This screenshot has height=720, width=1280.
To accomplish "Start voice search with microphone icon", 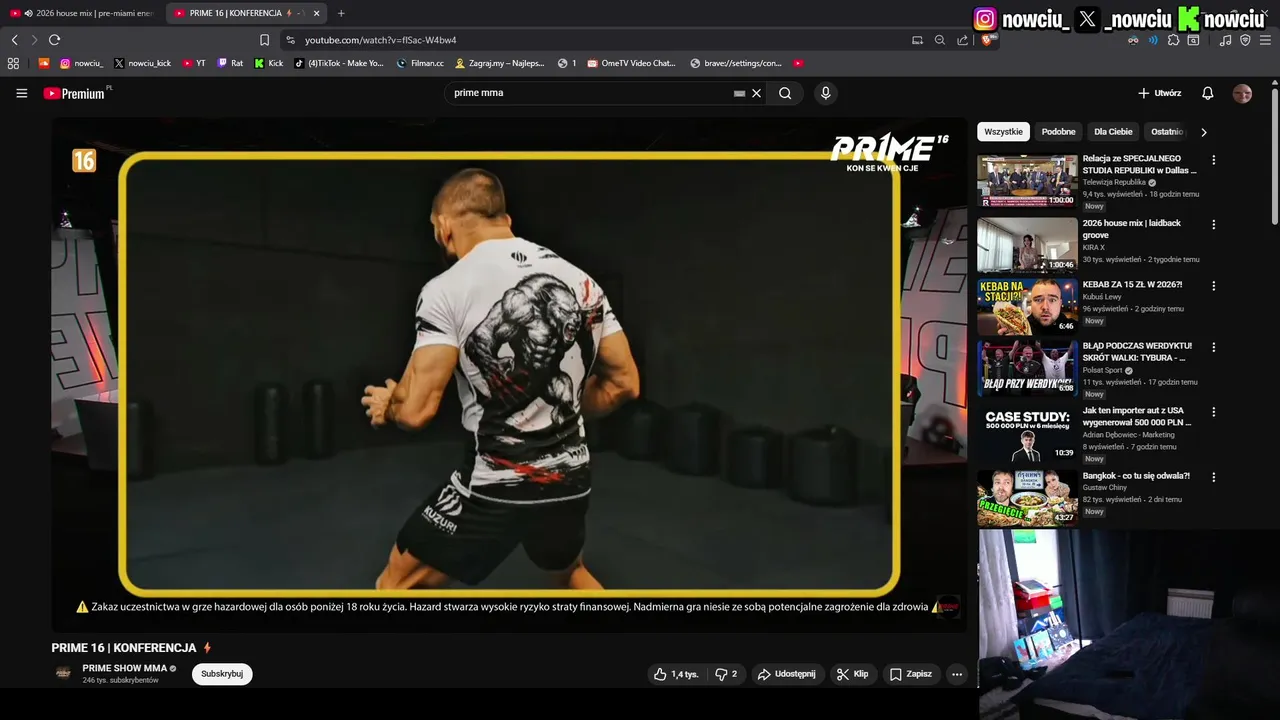I will click(825, 93).
